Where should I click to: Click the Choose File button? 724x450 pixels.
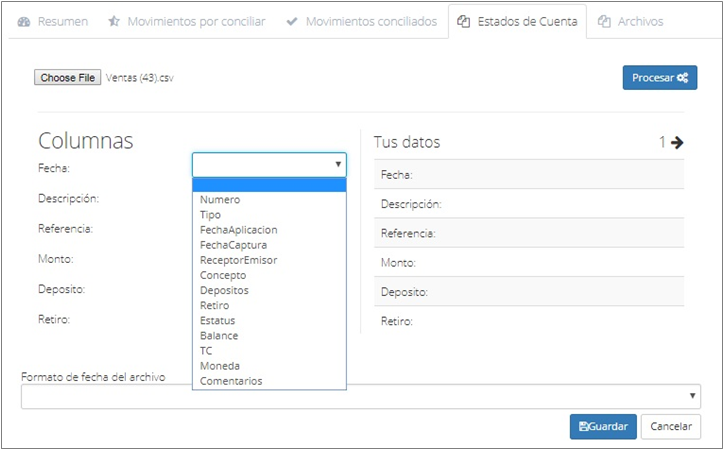(67, 78)
